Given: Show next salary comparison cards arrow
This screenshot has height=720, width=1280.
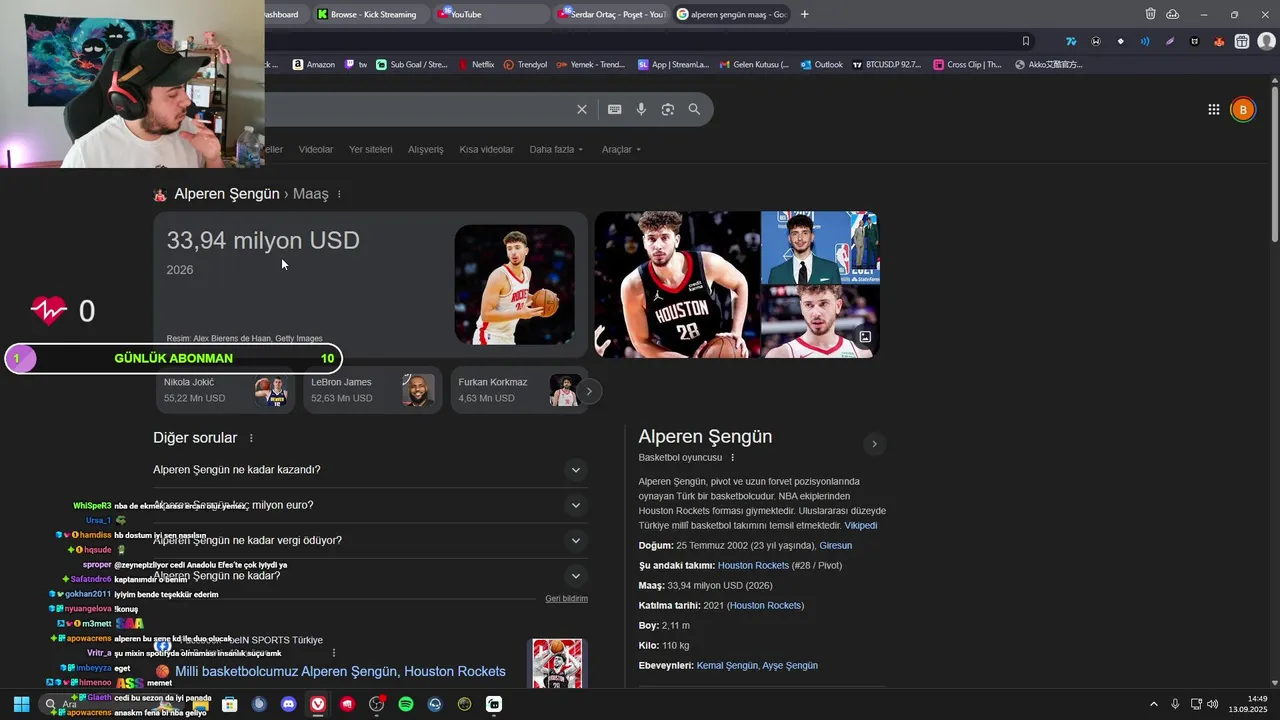Looking at the screenshot, I should point(589,391).
